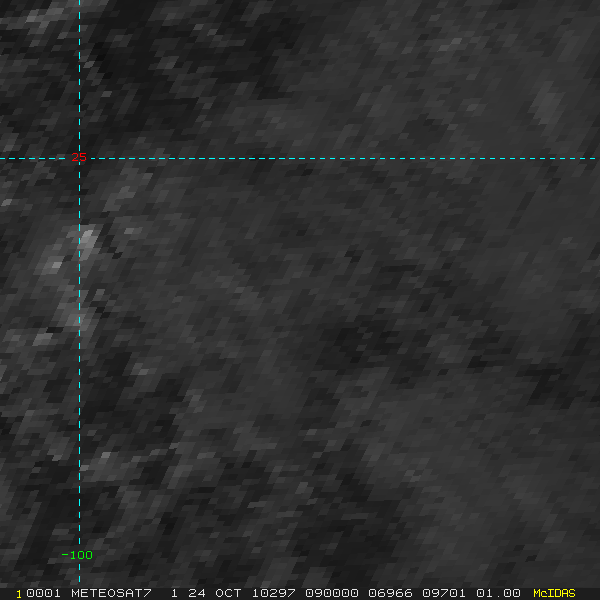Click the 0001 frame number text

point(44,593)
